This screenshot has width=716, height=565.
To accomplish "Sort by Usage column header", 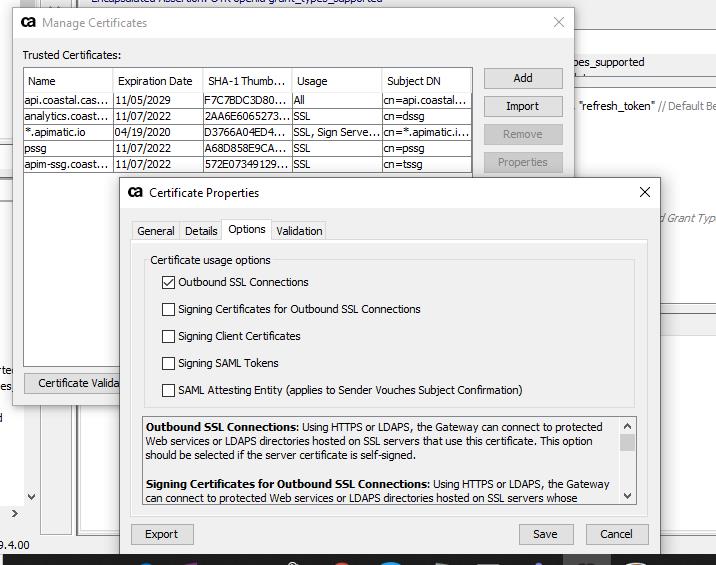I will point(337,81).
